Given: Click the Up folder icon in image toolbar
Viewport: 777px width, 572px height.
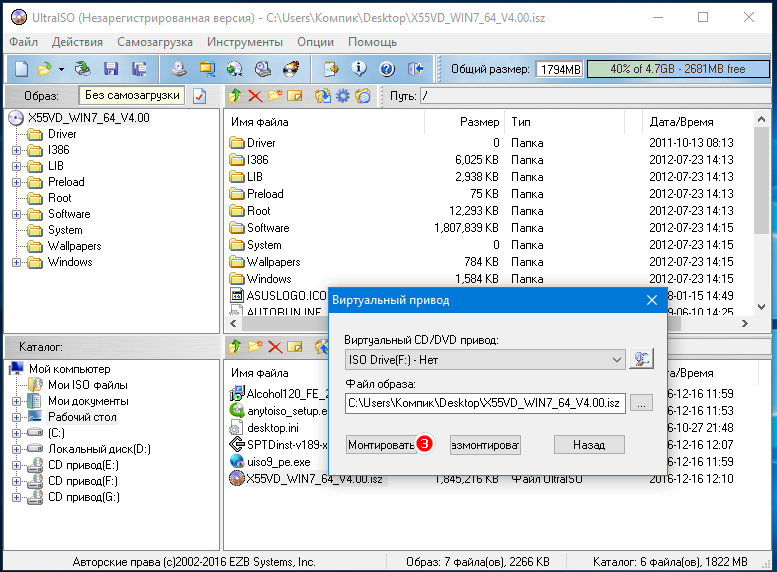Looking at the screenshot, I should pyautogui.click(x=235, y=96).
